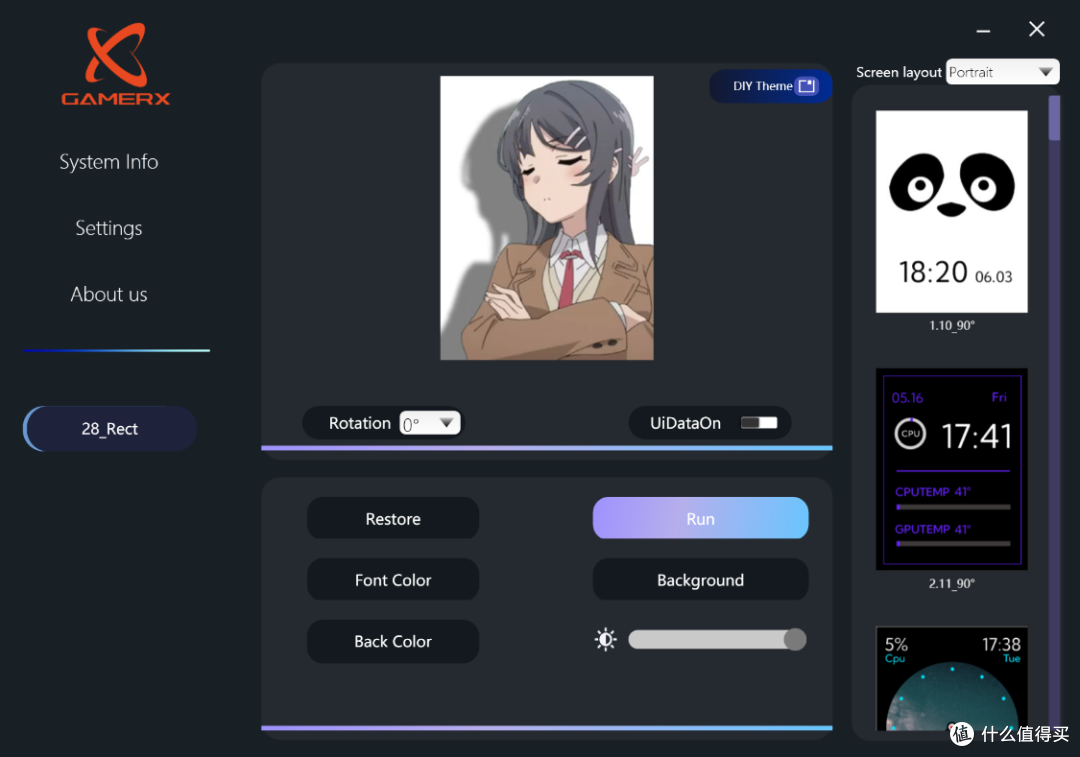1080x757 pixels.
Task: Open DIY Theme editor
Action: [771, 86]
